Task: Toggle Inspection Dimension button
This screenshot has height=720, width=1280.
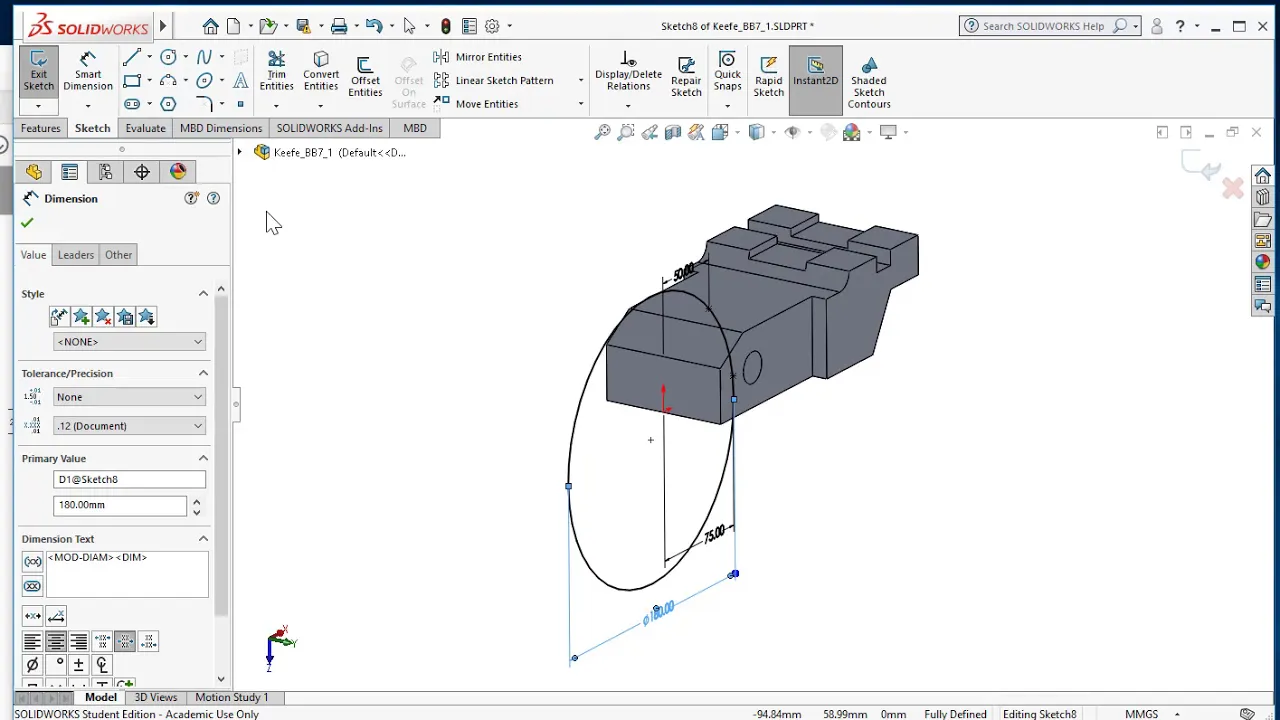Action: point(32,586)
